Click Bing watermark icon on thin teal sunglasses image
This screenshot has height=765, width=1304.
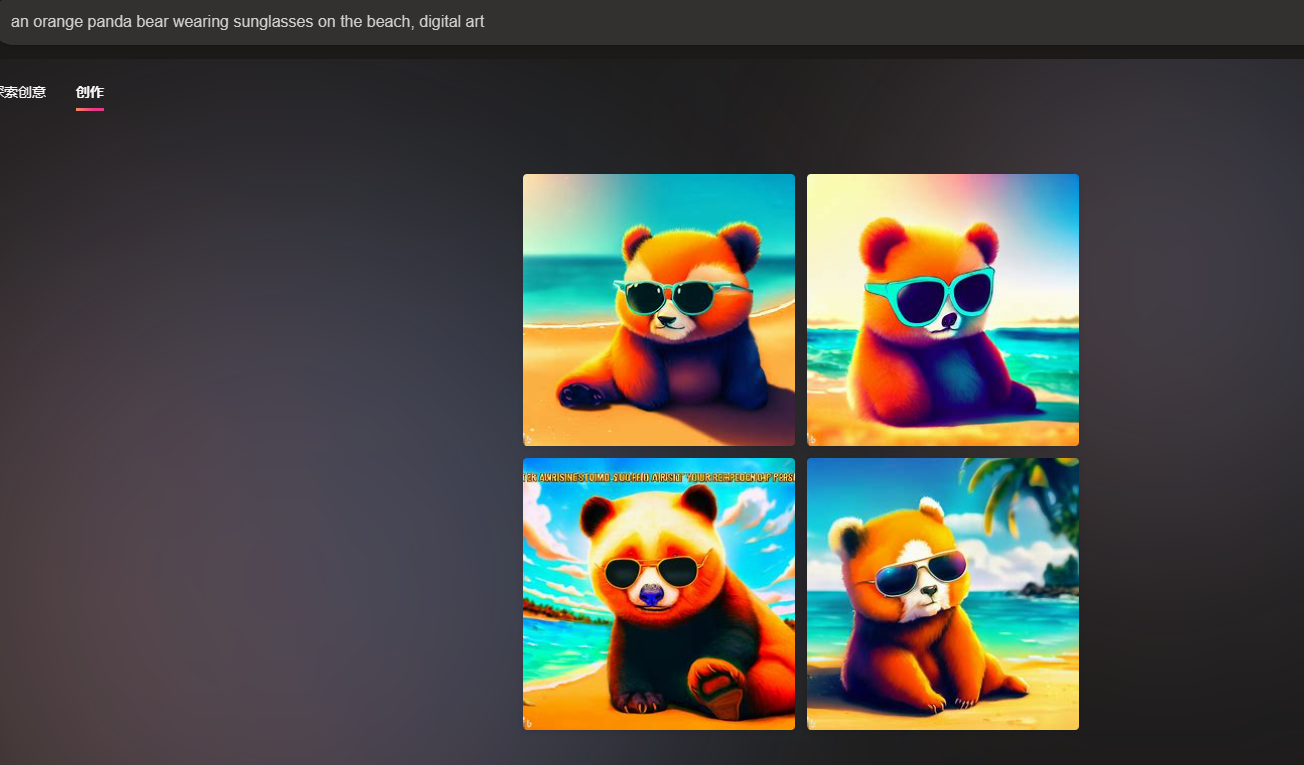pos(529,438)
